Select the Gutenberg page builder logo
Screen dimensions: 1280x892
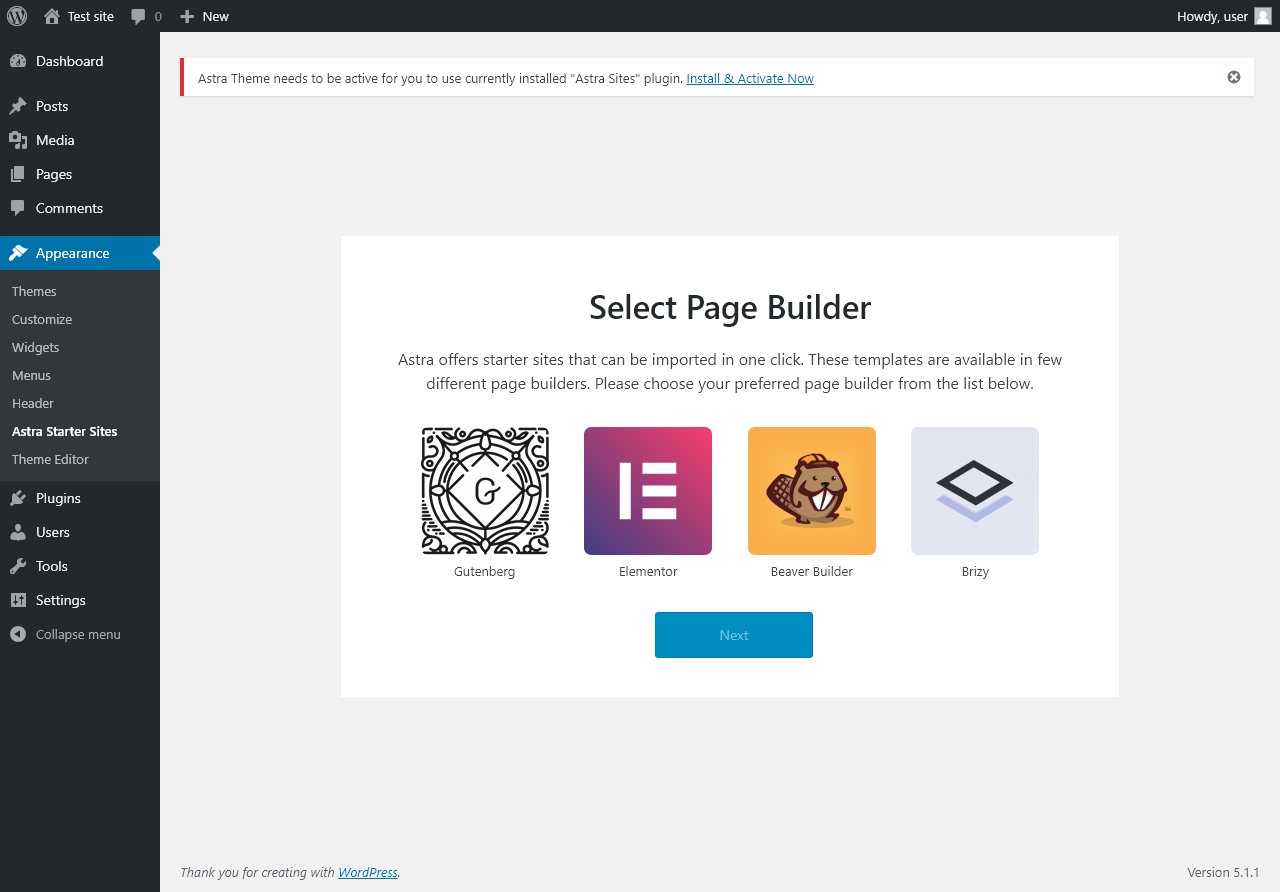(485, 491)
